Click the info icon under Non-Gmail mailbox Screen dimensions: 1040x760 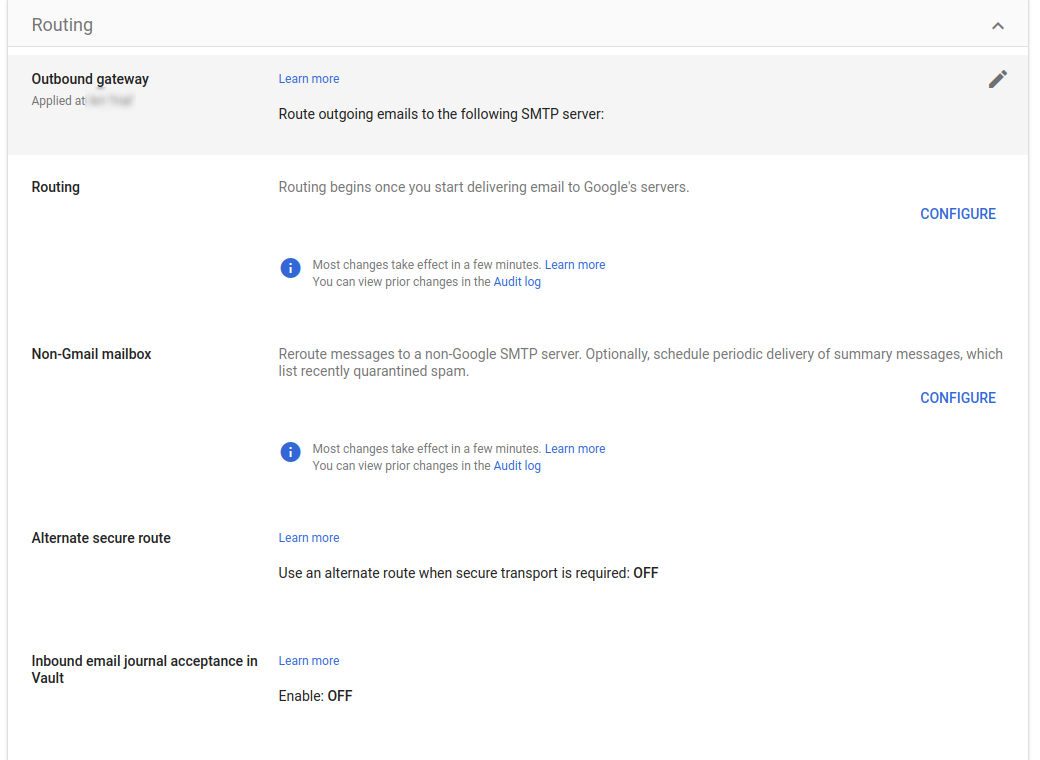[x=290, y=452]
